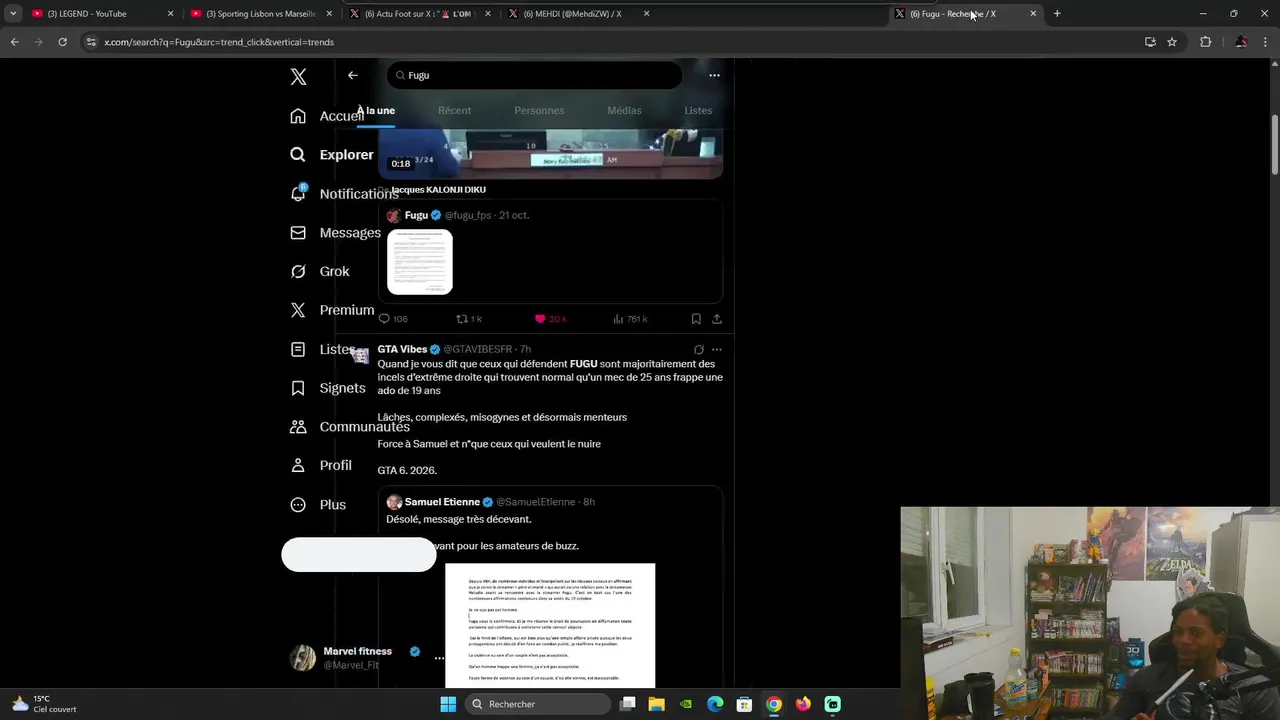Switch to the À la une tab
This screenshot has width=1280, height=720.
pyautogui.click(x=377, y=110)
